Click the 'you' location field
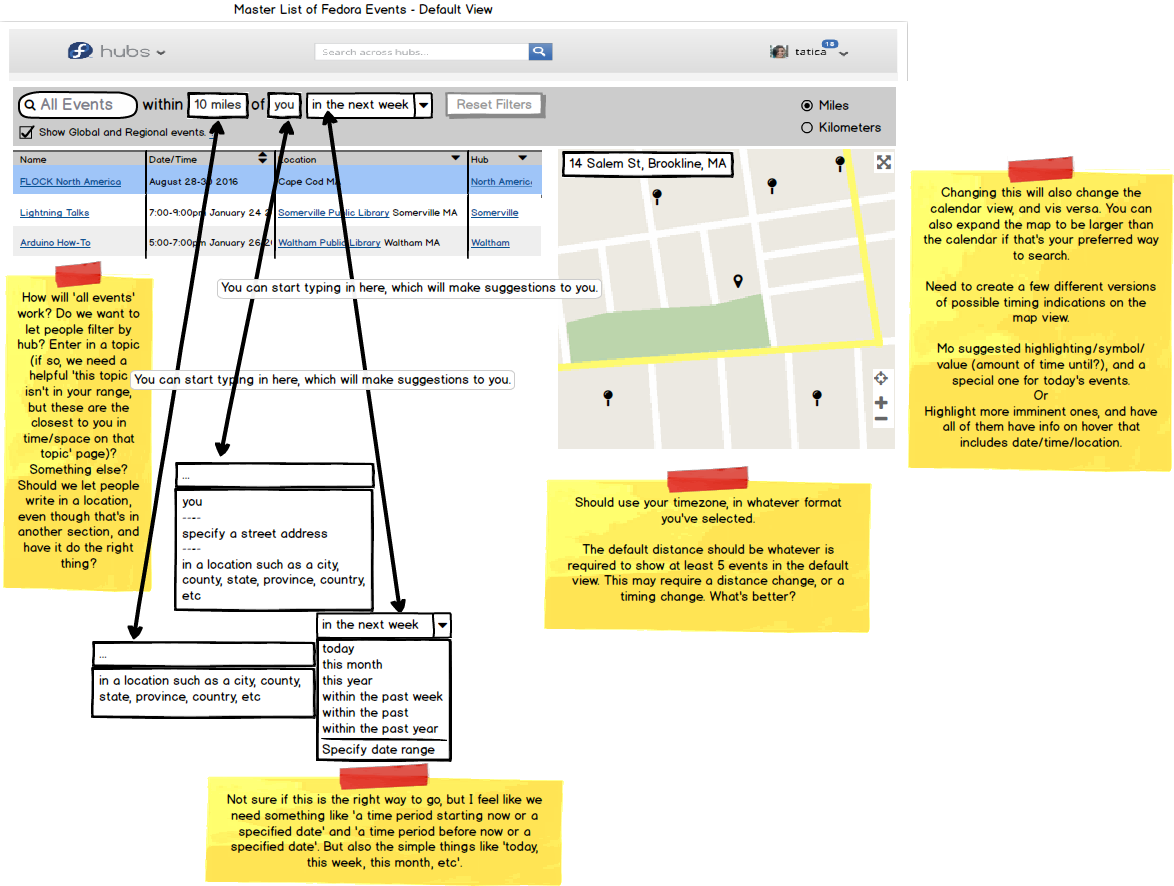 tap(285, 105)
